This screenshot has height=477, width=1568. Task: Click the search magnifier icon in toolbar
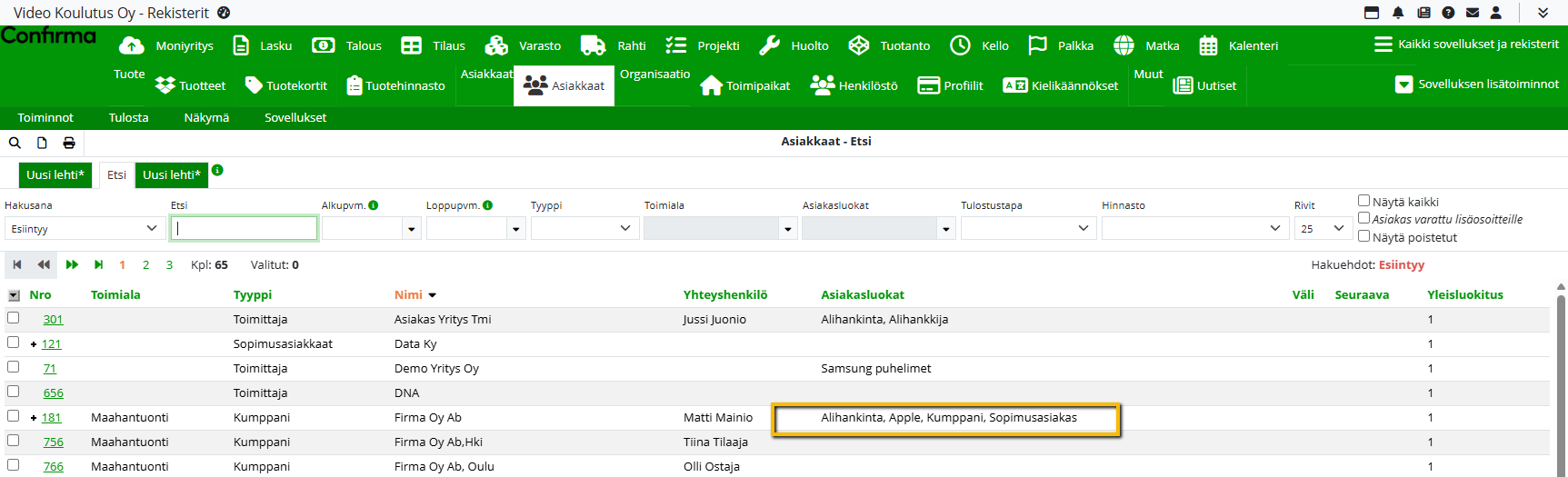tap(15, 143)
